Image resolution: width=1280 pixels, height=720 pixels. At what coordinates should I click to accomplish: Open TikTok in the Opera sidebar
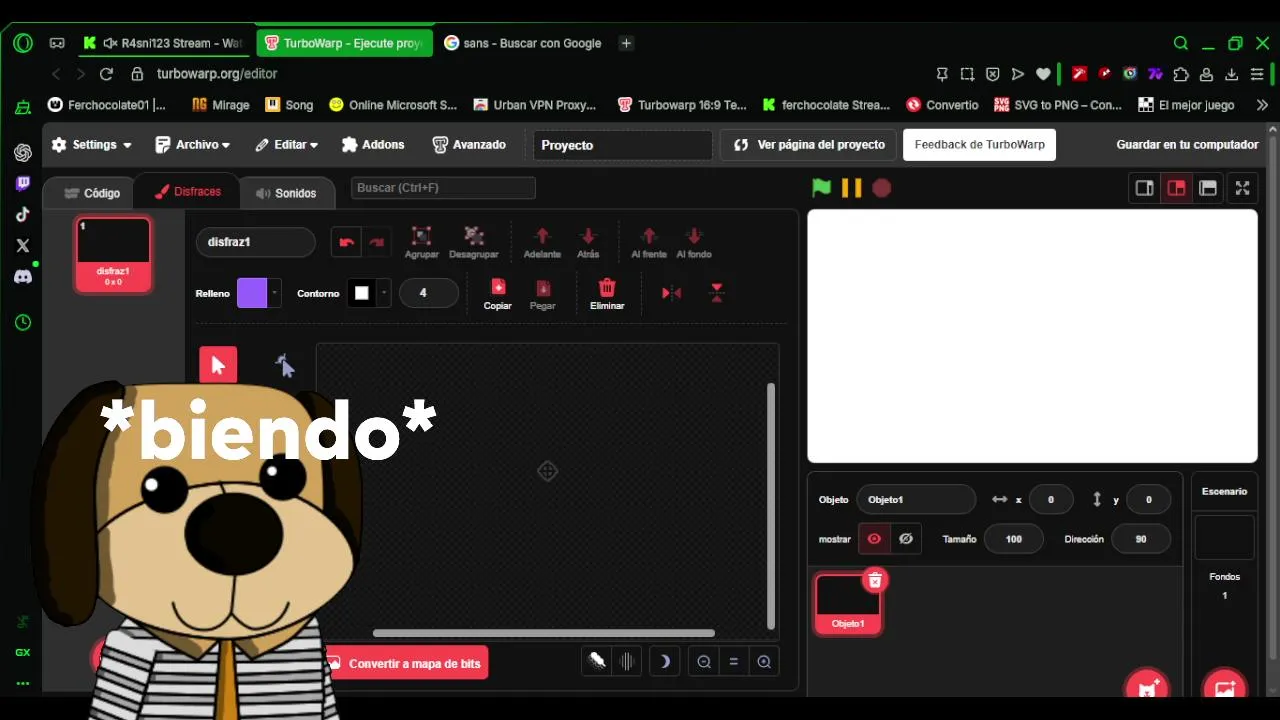click(x=23, y=214)
